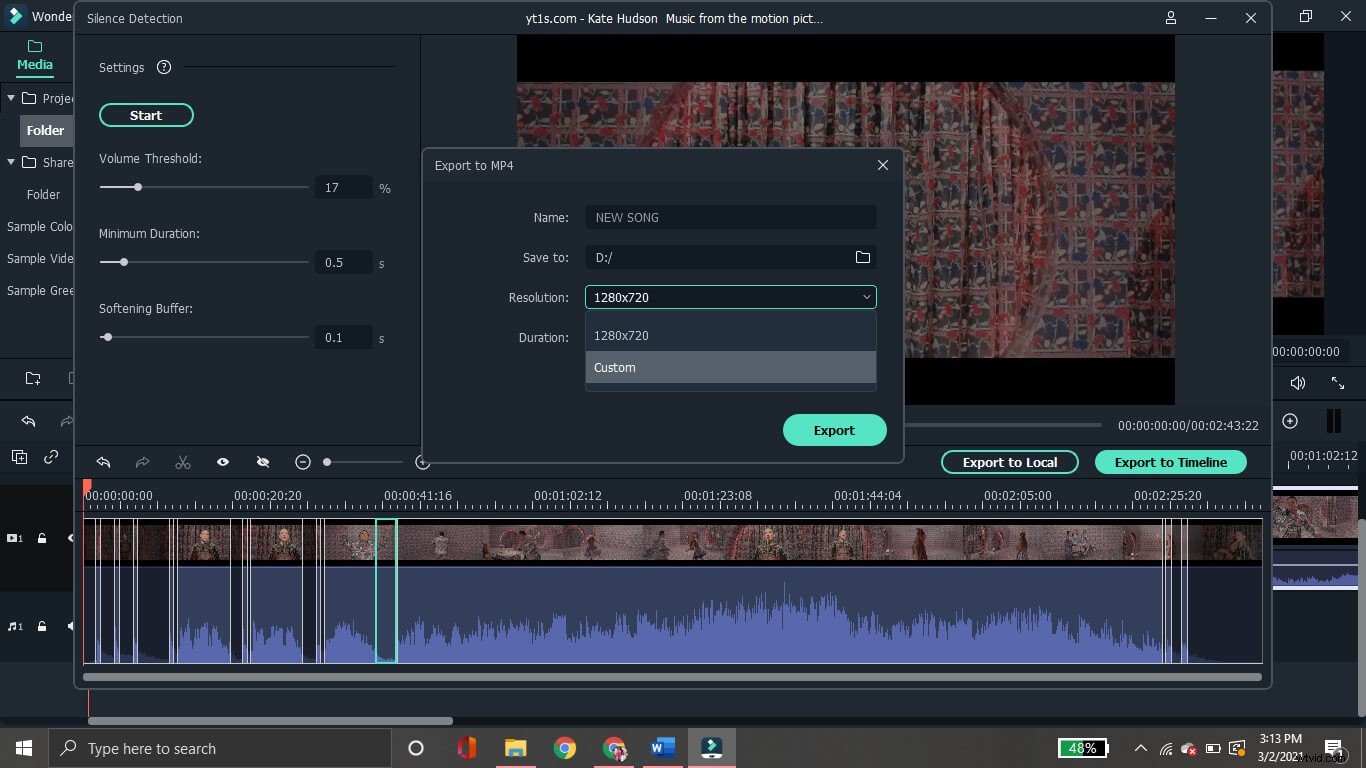Click Export to Timeline
1366x768 pixels.
tap(1171, 462)
